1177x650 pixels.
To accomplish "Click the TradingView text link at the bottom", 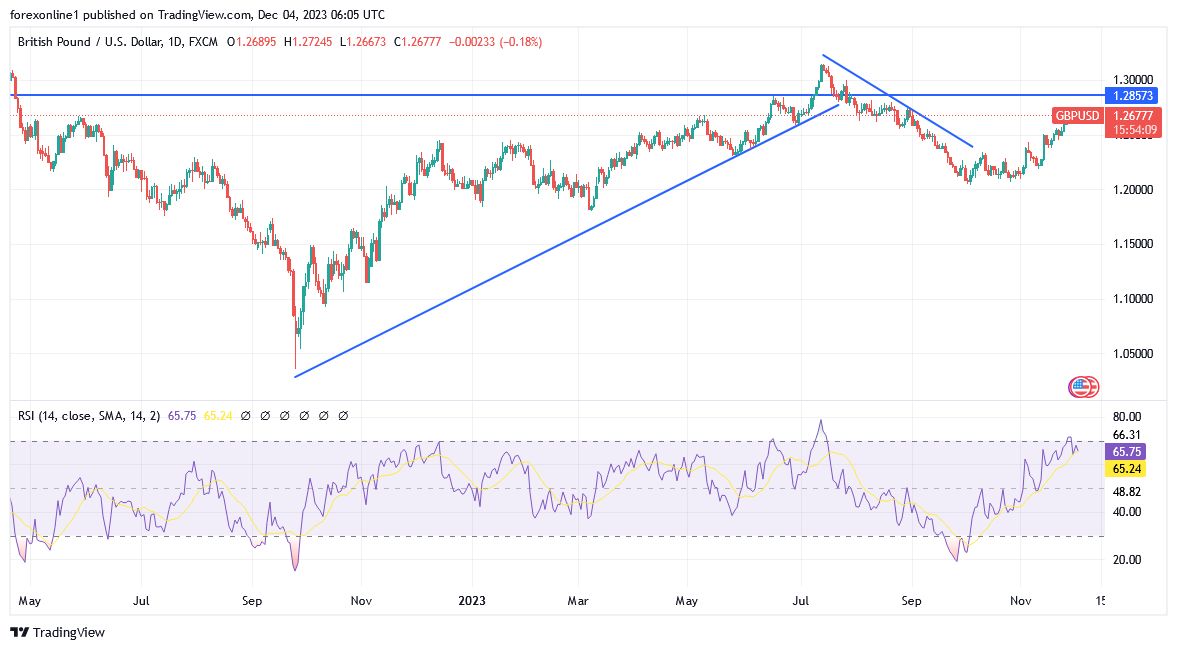I will click(70, 632).
